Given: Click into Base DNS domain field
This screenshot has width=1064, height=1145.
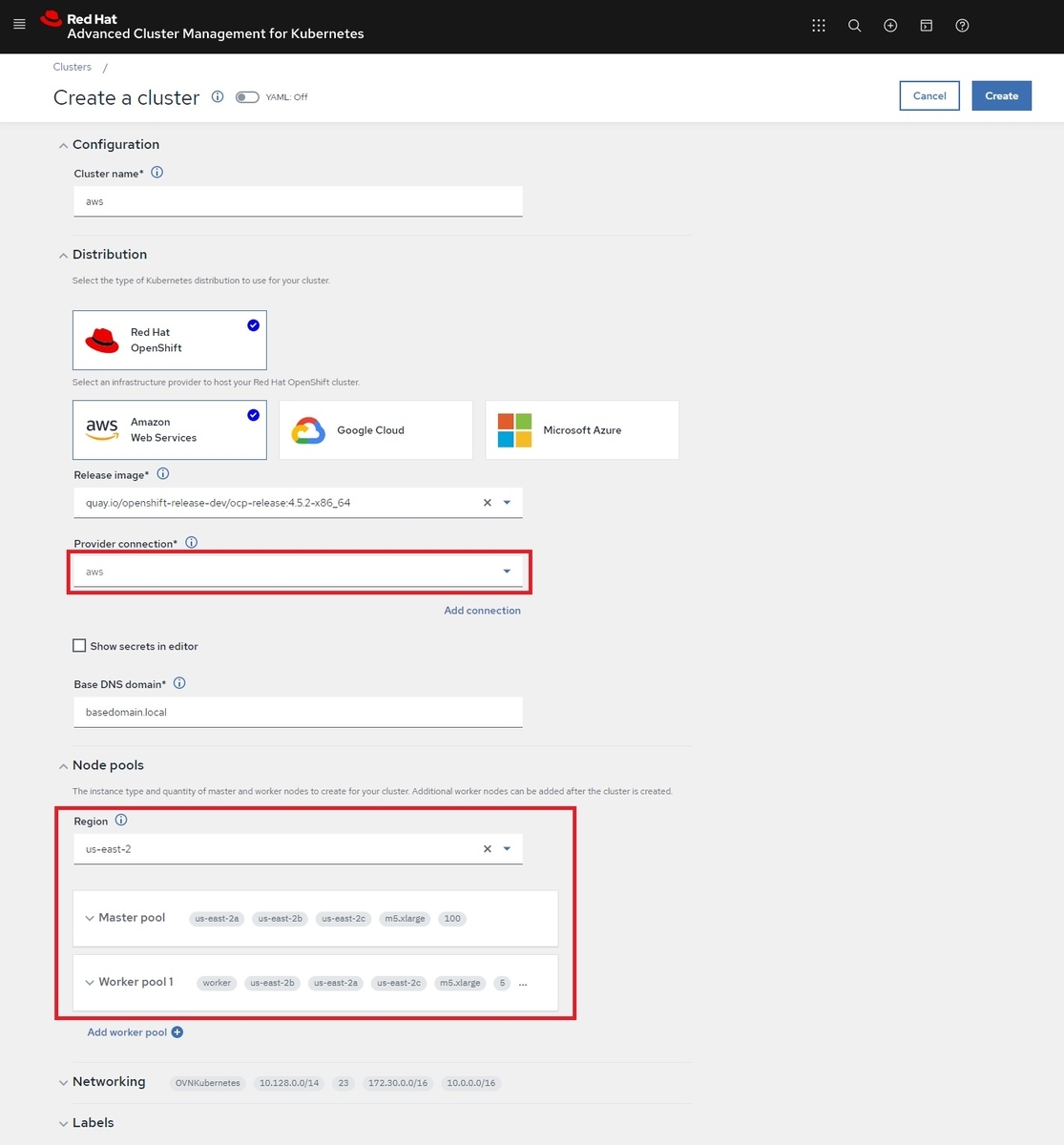Looking at the screenshot, I should click(x=298, y=712).
